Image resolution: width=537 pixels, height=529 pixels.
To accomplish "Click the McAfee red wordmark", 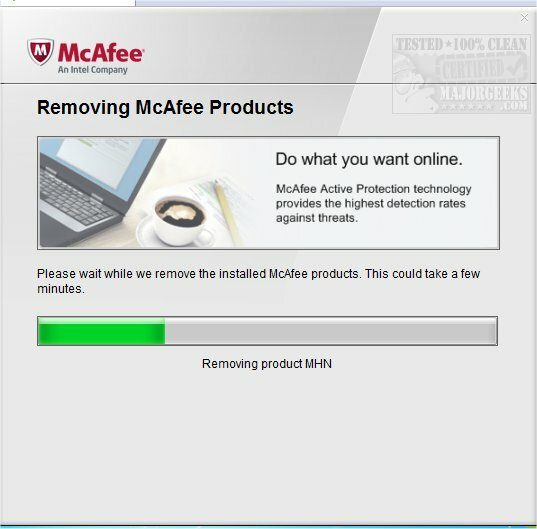I will [101, 53].
